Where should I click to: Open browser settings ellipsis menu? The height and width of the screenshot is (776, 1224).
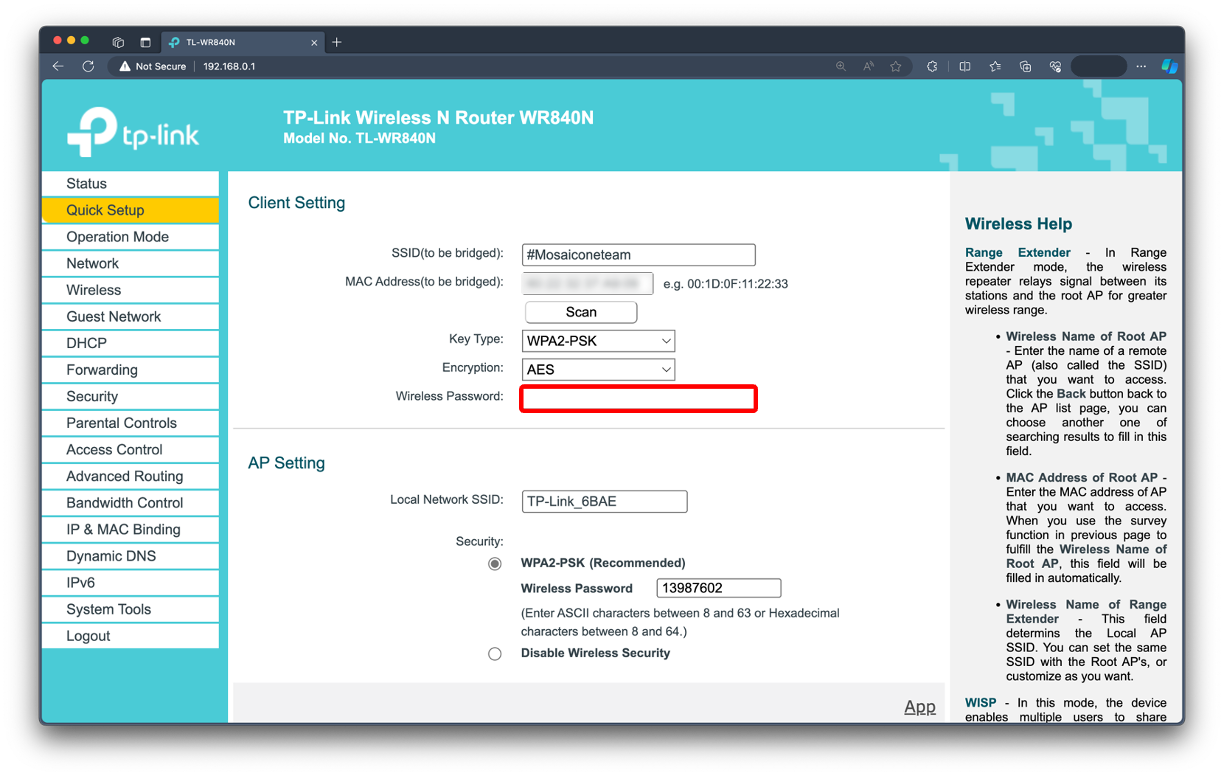[1141, 66]
